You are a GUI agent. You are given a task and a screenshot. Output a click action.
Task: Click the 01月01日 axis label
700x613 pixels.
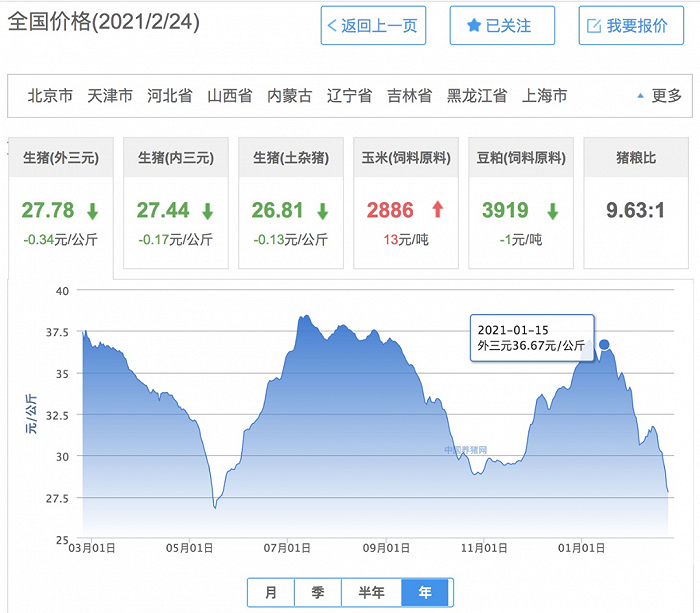tap(581, 548)
